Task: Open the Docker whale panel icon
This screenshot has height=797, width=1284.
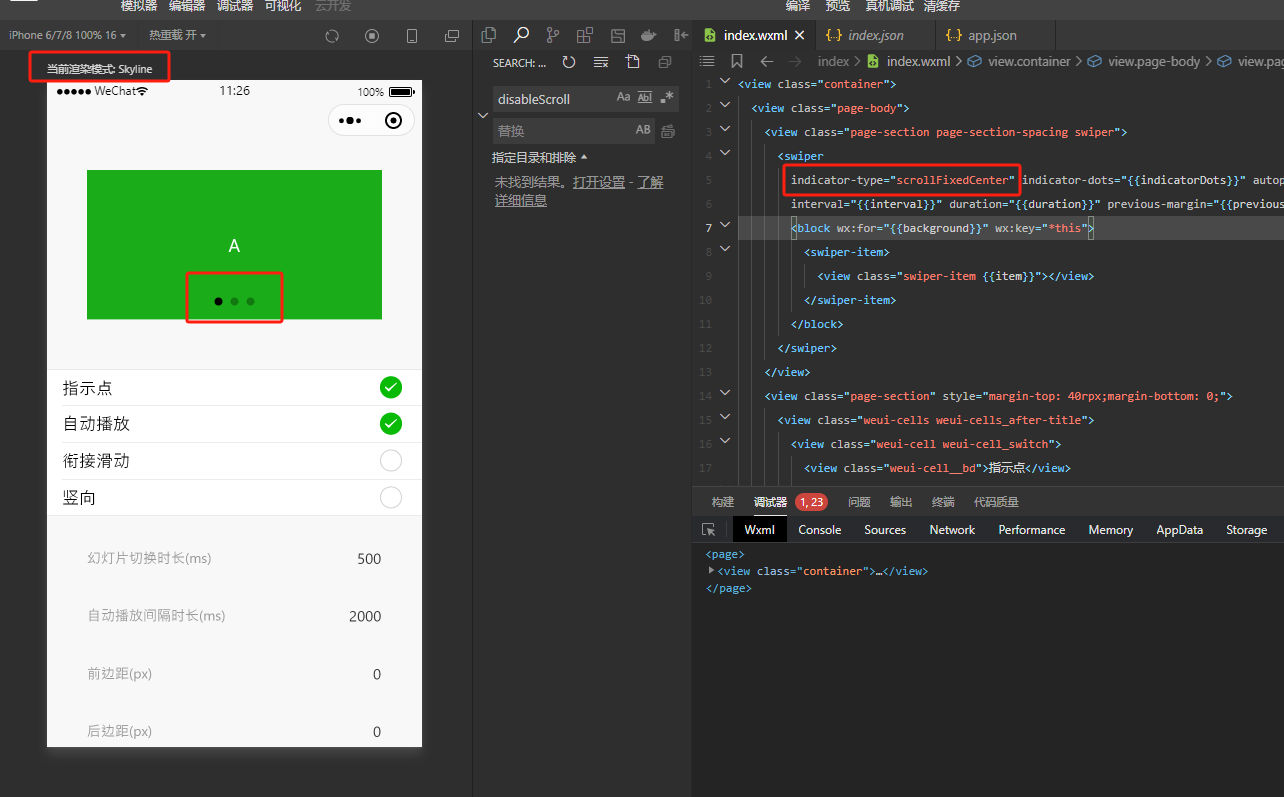Action: pos(649,35)
